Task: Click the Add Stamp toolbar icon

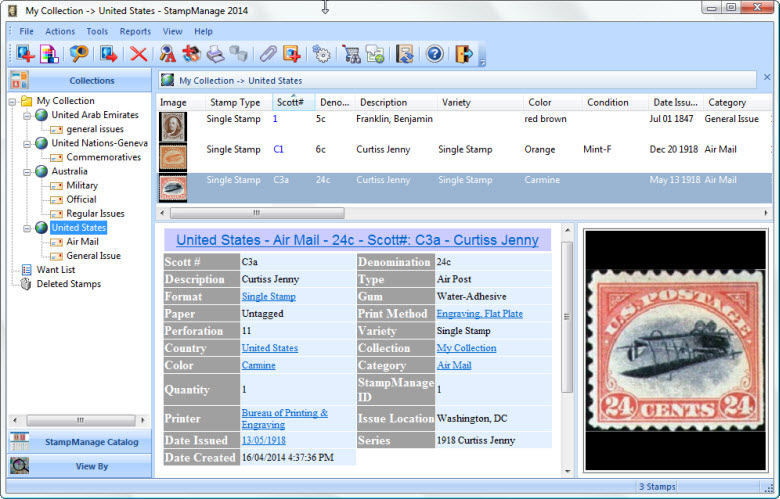Action: click(x=25, y=53)
